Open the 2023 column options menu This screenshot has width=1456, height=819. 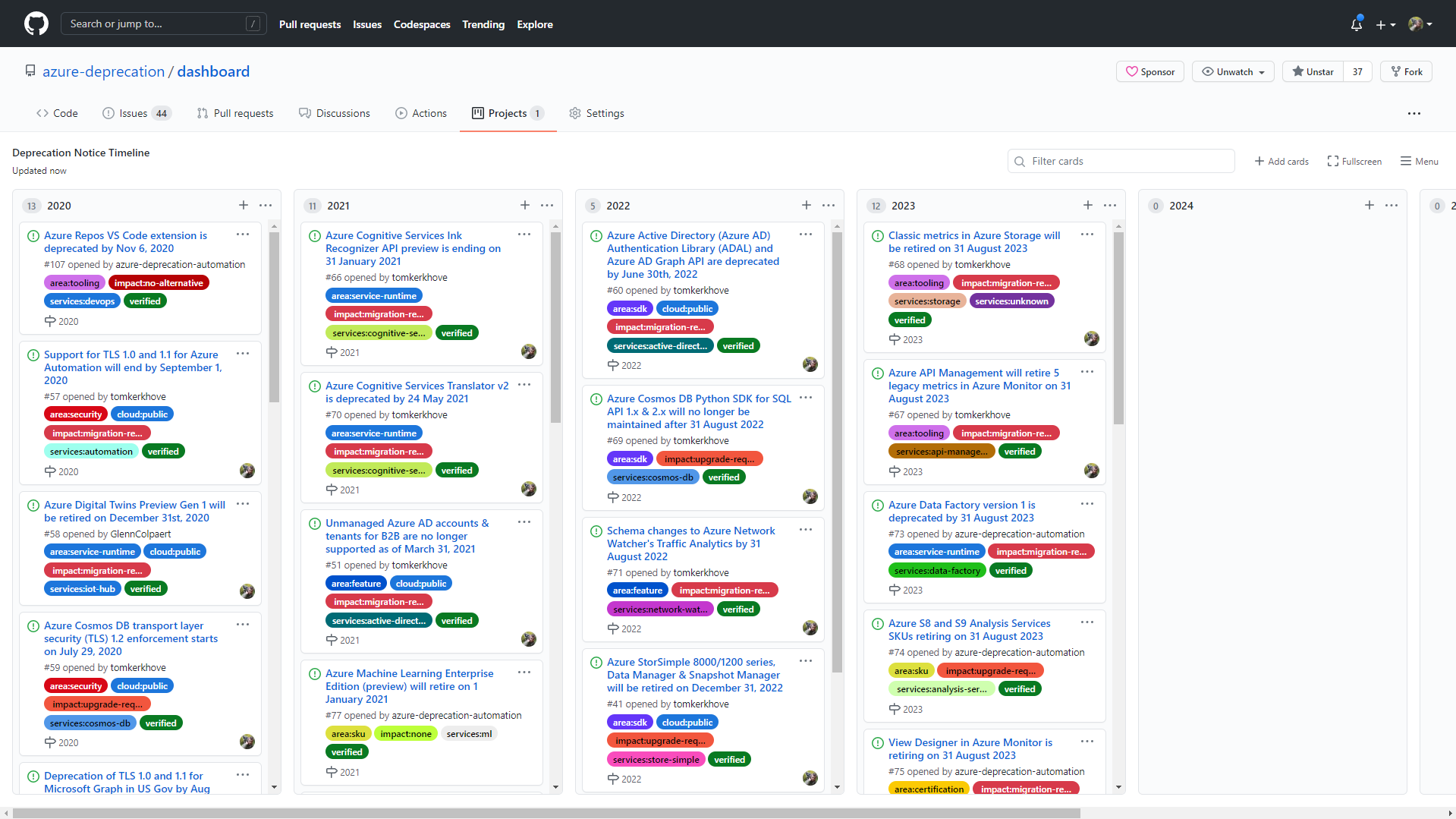tap(1110, 205)
